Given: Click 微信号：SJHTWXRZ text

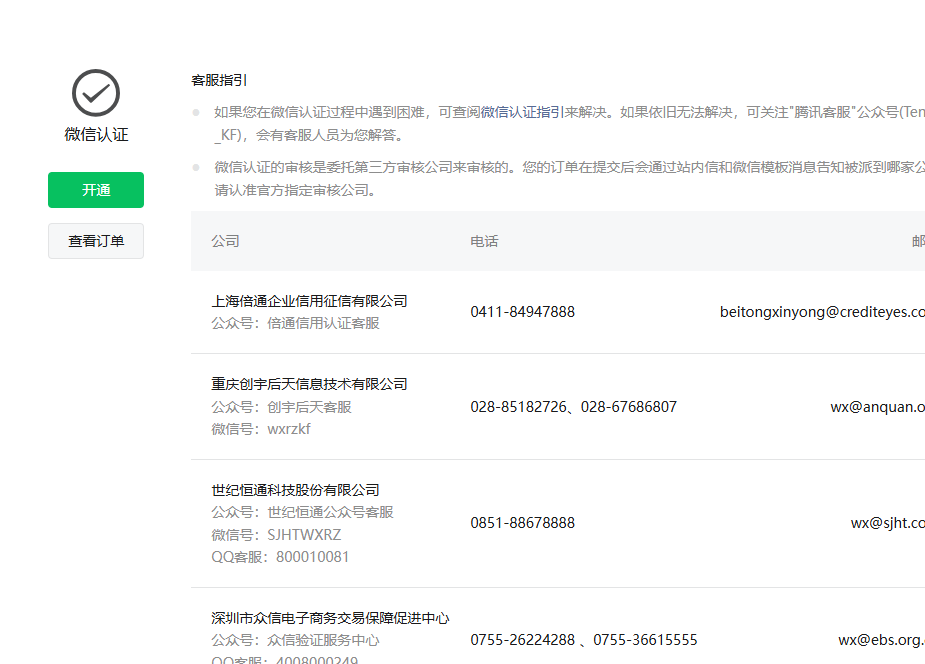Looking at the screenshot, I should point(276,535).
